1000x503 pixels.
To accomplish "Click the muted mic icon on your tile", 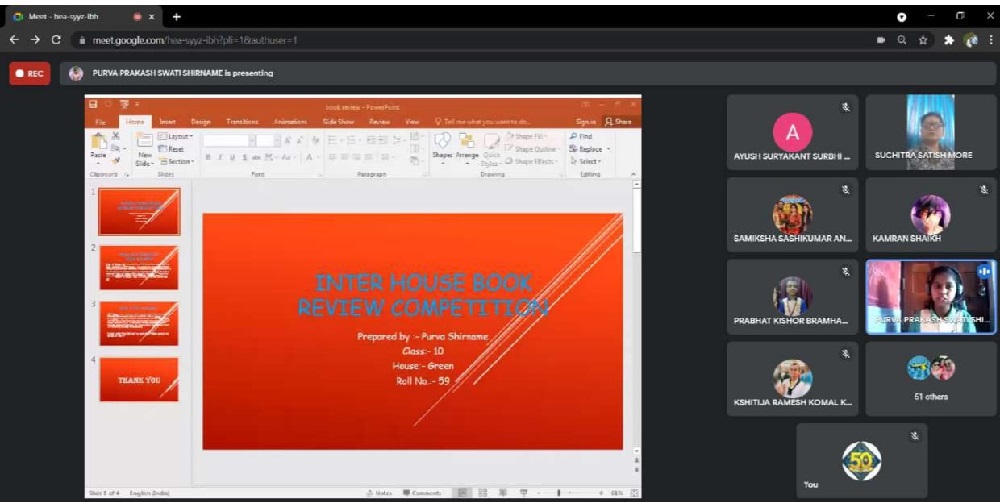I will [914, 435].
